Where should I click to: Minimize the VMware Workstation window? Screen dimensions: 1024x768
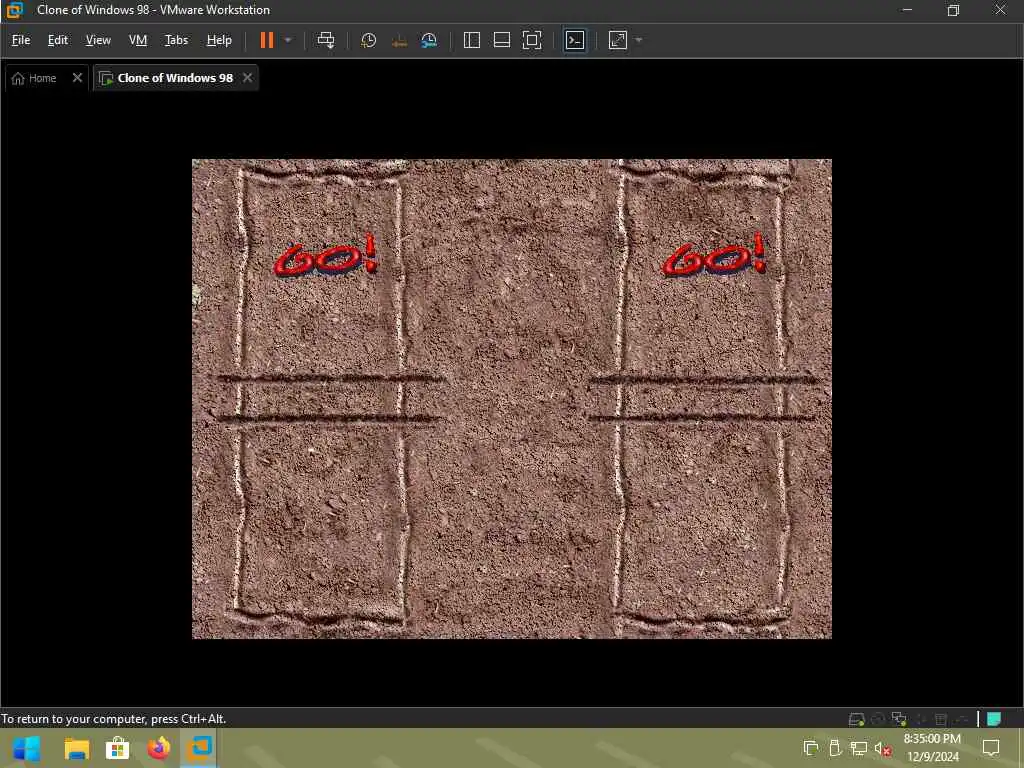(x=907, y=10)
